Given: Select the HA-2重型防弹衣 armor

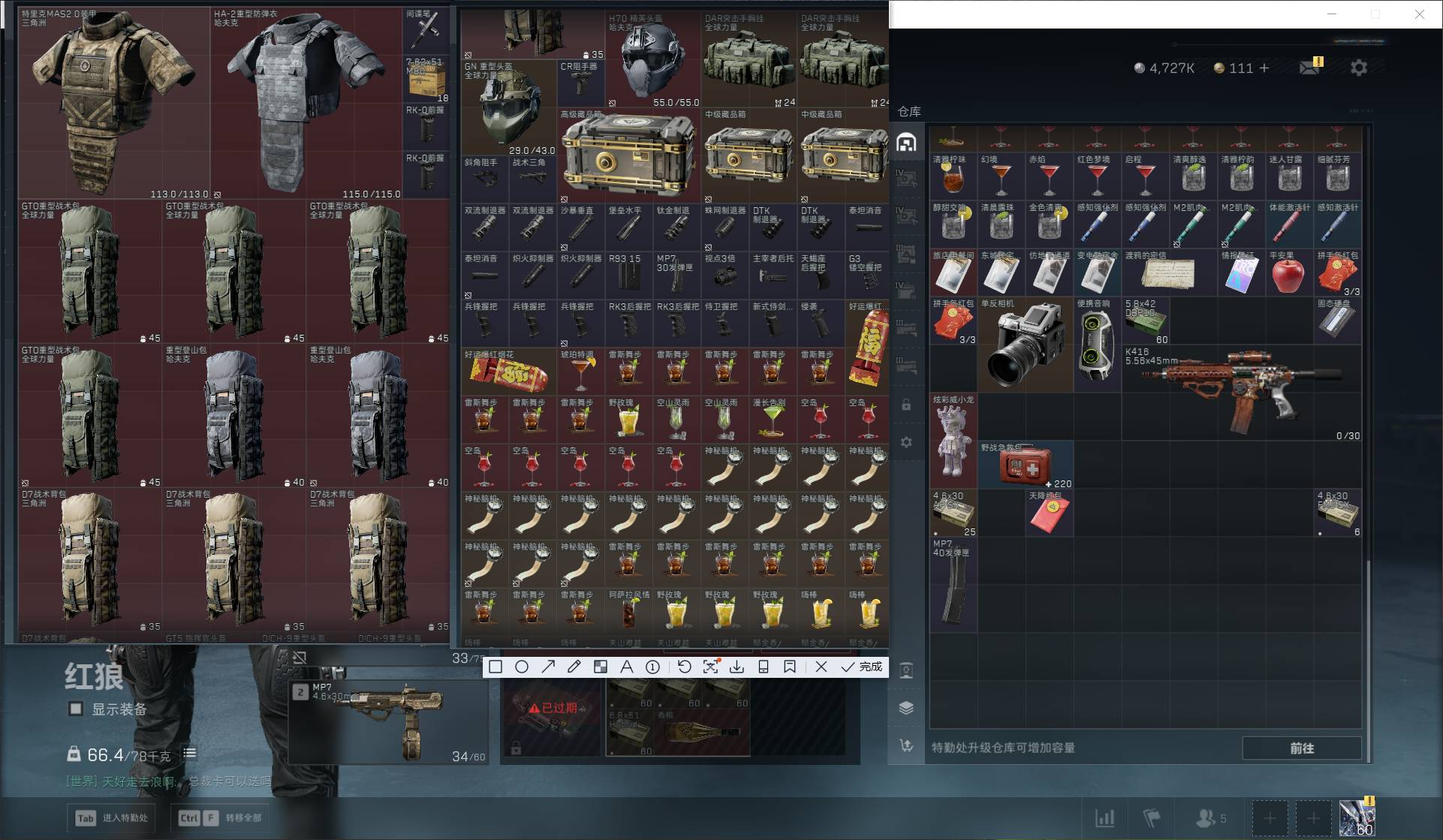Looking at the screenshot, I should point(307,104).
